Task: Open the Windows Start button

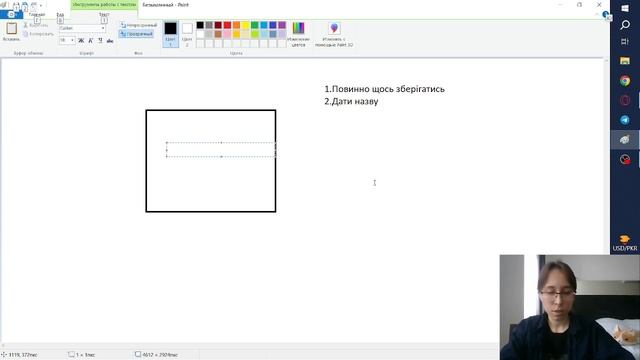Action: tap(625, 8)
